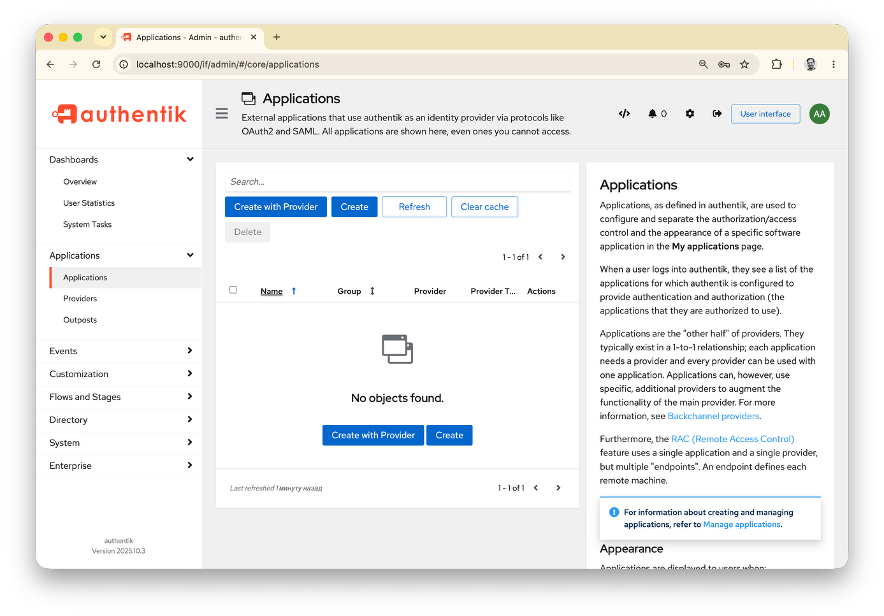This screenshot has width=884, height=616.
Task: Open RAC (Remote Access Control) link
Action: click(732, 439)
